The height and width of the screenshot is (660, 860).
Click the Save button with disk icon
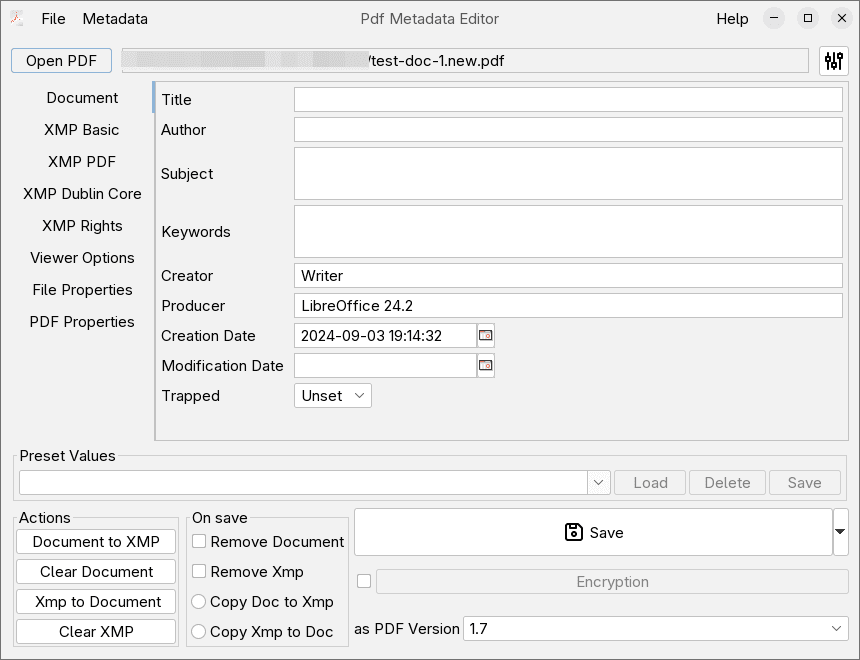tap(593, 532)
